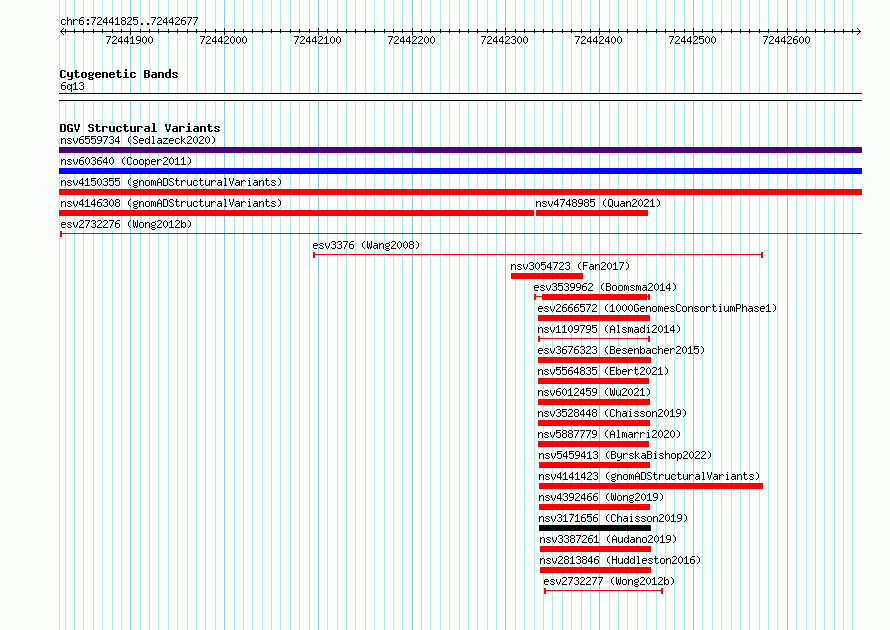The width and height of the screenshot is (890, 630).
Task: Click the blue nsv603640 variant bar
Action: click(x=460, y=171)
